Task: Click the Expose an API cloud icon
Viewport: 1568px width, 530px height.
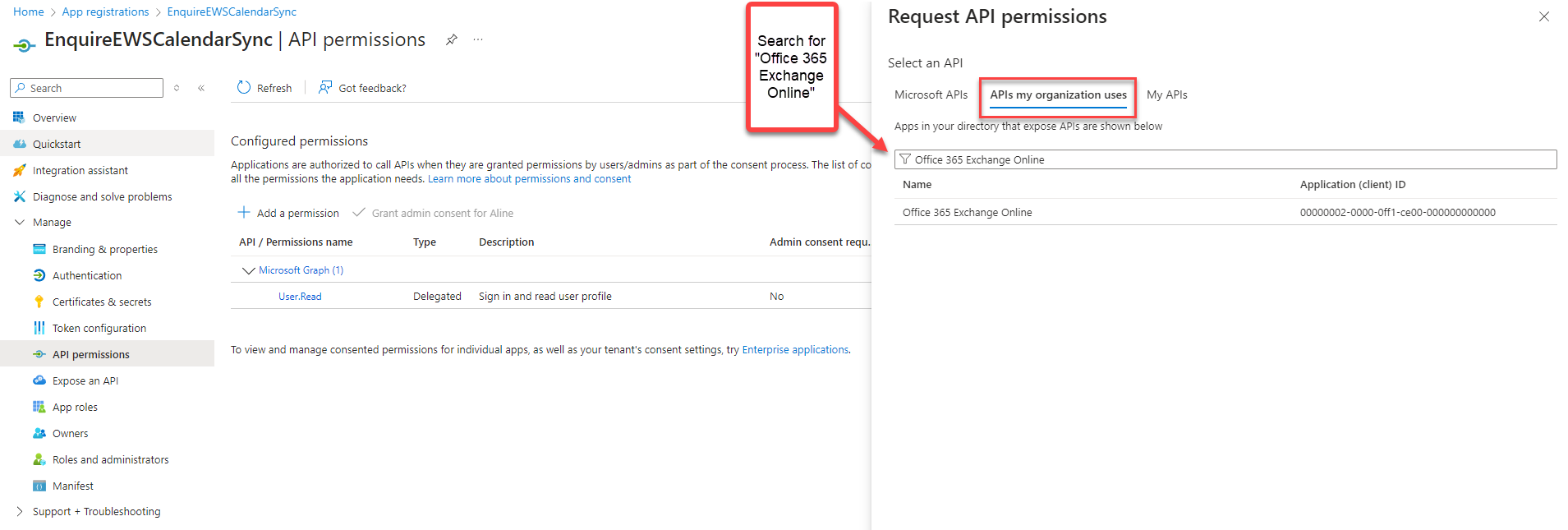Action: click(x=39, y=380)
